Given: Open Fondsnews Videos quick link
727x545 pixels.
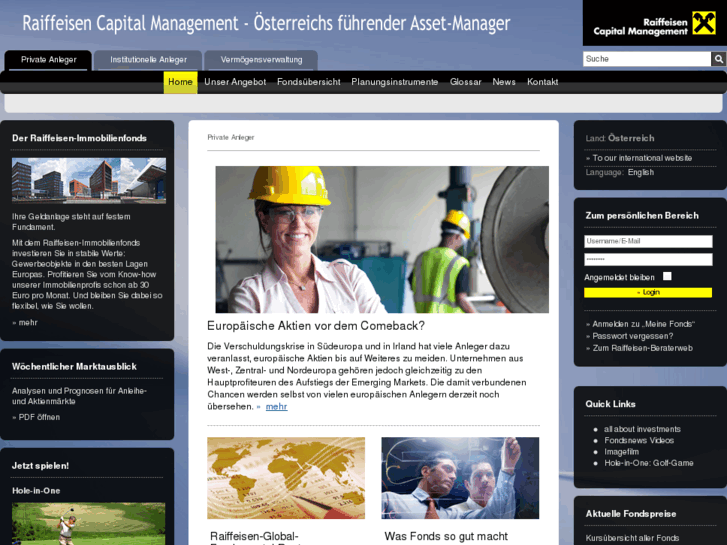Looking at the screenshot, I should (639, 441).
